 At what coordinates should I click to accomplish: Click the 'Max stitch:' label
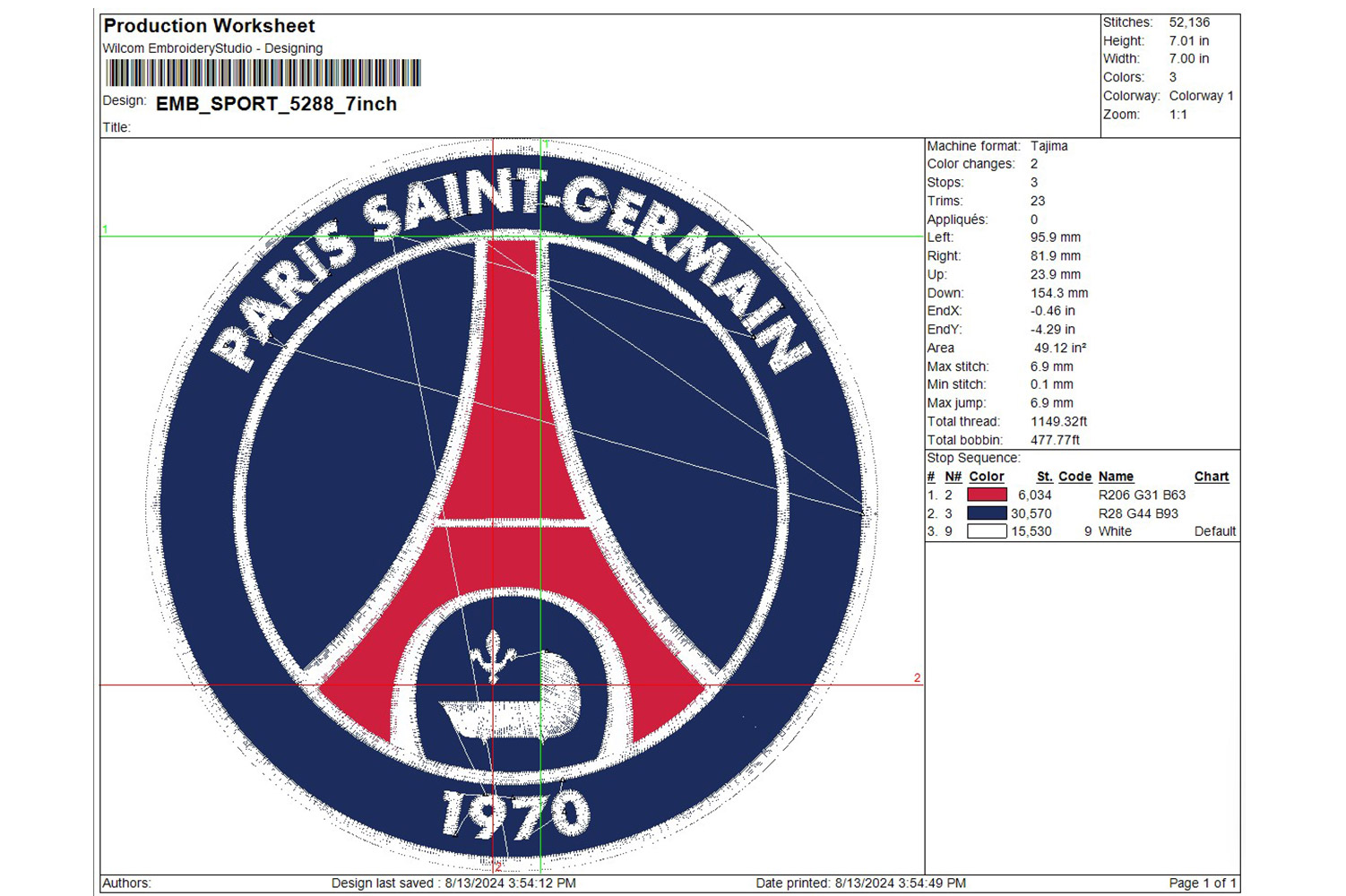click(957, 366)
